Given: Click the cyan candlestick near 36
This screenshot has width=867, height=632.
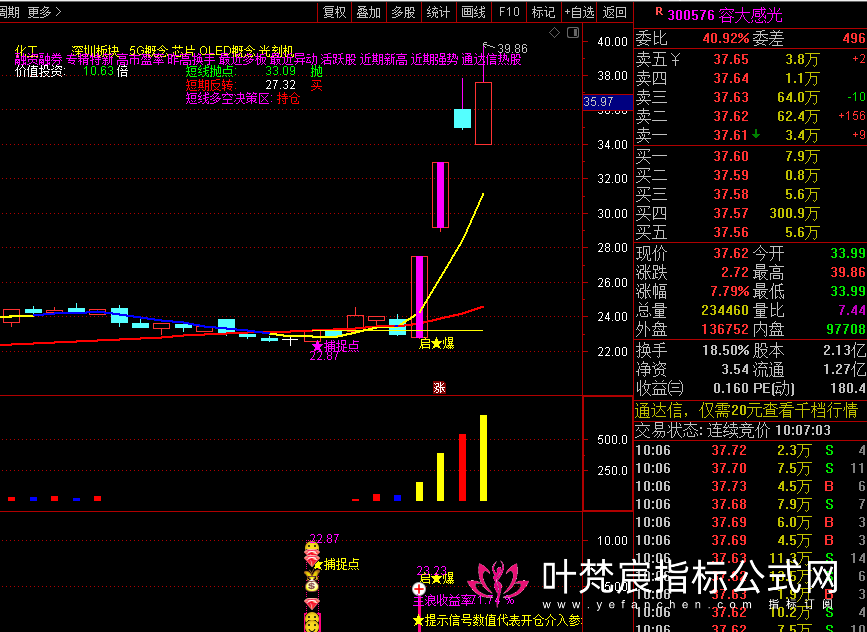Looking at the screenshot, I should [x=462, y=118].
